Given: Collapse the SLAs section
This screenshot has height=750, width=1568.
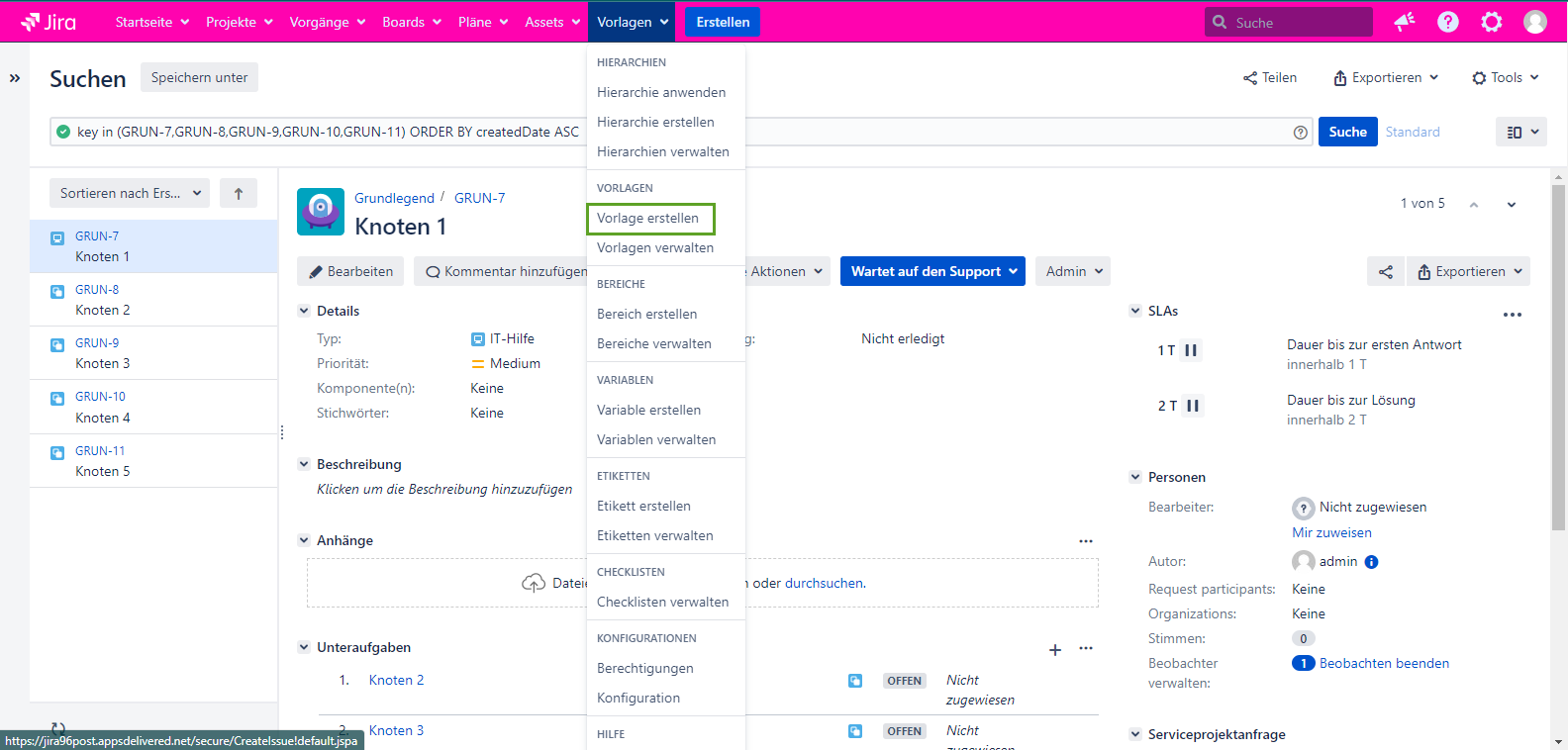Looking at the screenshot, I should pos(1135,311).
